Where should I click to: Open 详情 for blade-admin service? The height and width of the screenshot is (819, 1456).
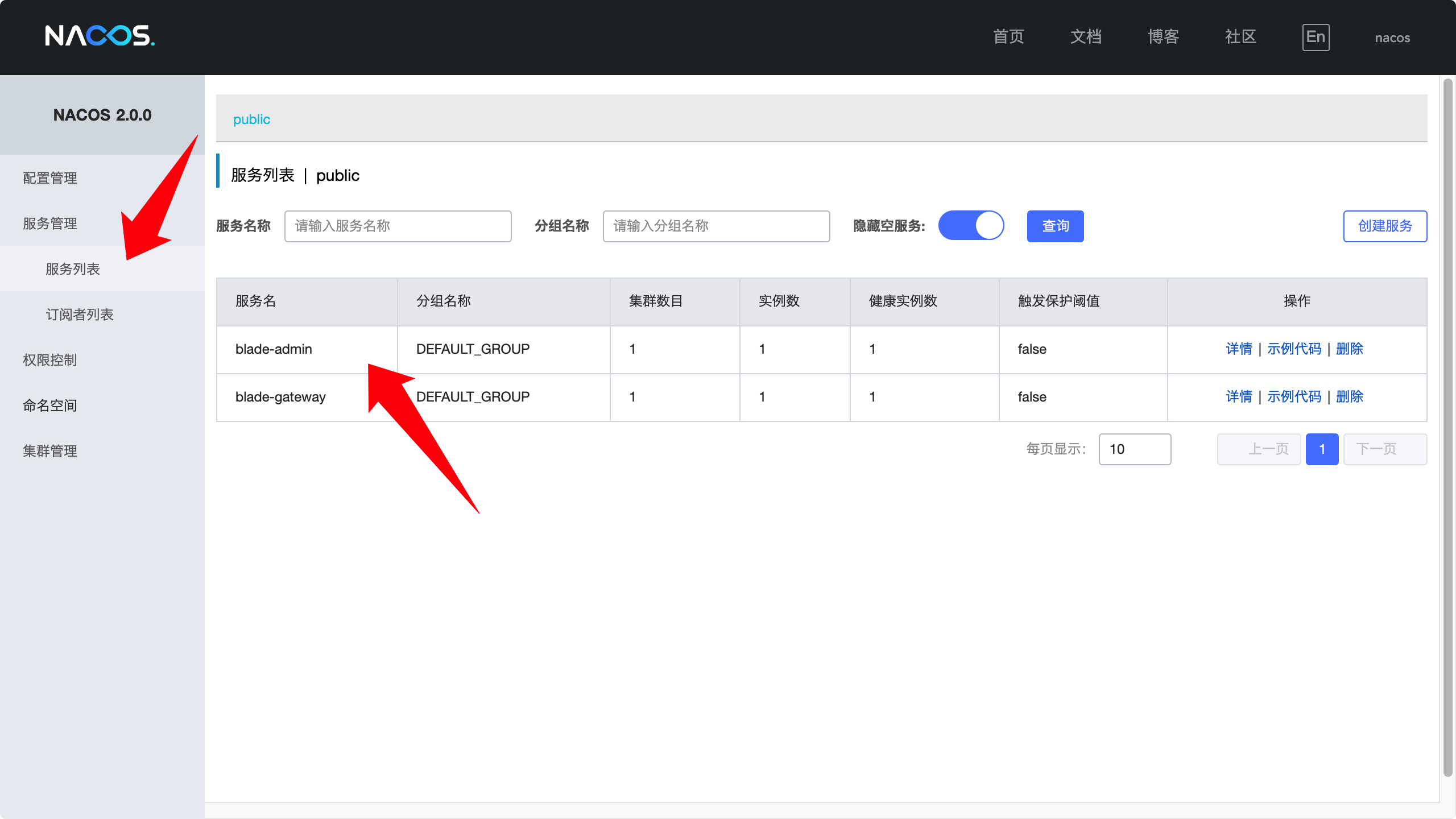[1239, 349]
